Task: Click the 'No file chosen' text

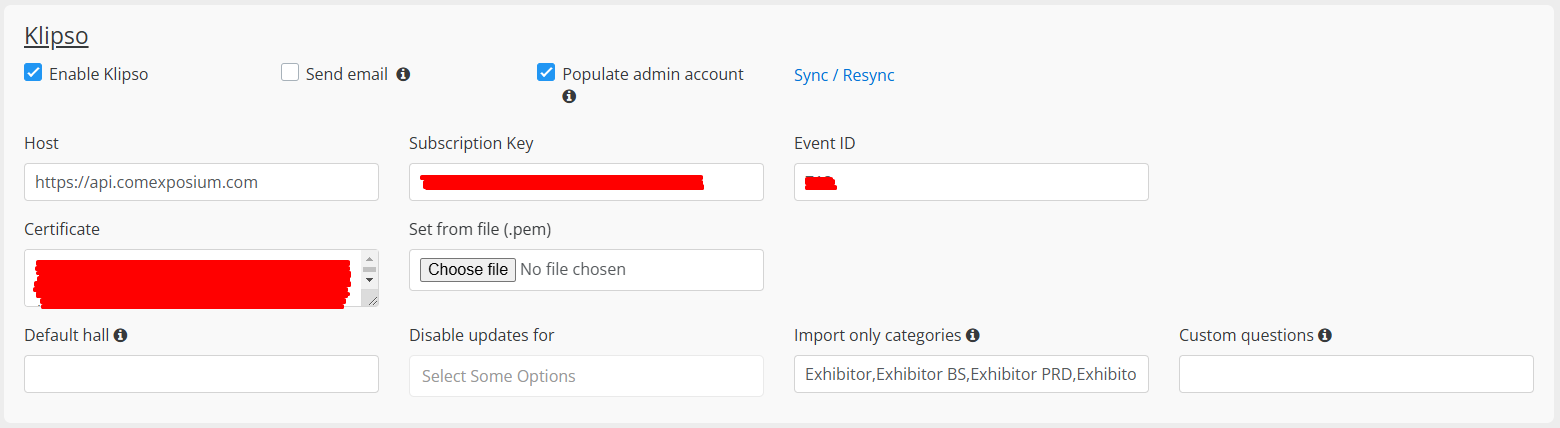Action: tap(573, 270)
